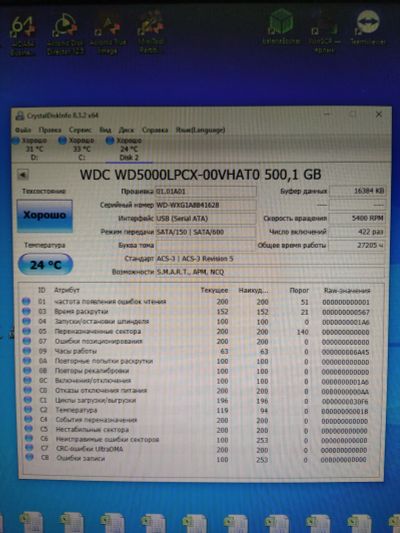Open the TeamViewer desktop icon
This screenshot has width=400, height=533.
pos(368,27)
